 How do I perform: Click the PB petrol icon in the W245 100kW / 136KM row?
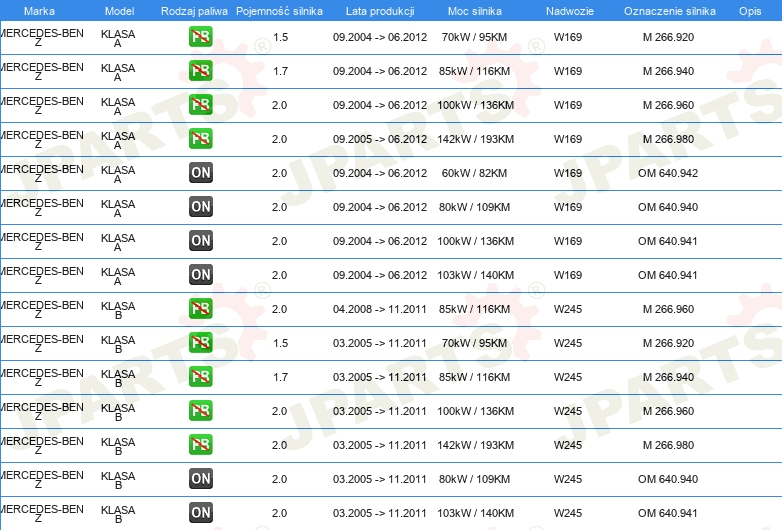(200, 410)
